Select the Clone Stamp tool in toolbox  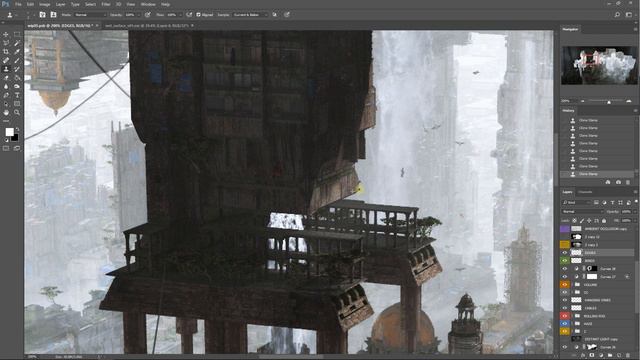(x=6, y=69)
